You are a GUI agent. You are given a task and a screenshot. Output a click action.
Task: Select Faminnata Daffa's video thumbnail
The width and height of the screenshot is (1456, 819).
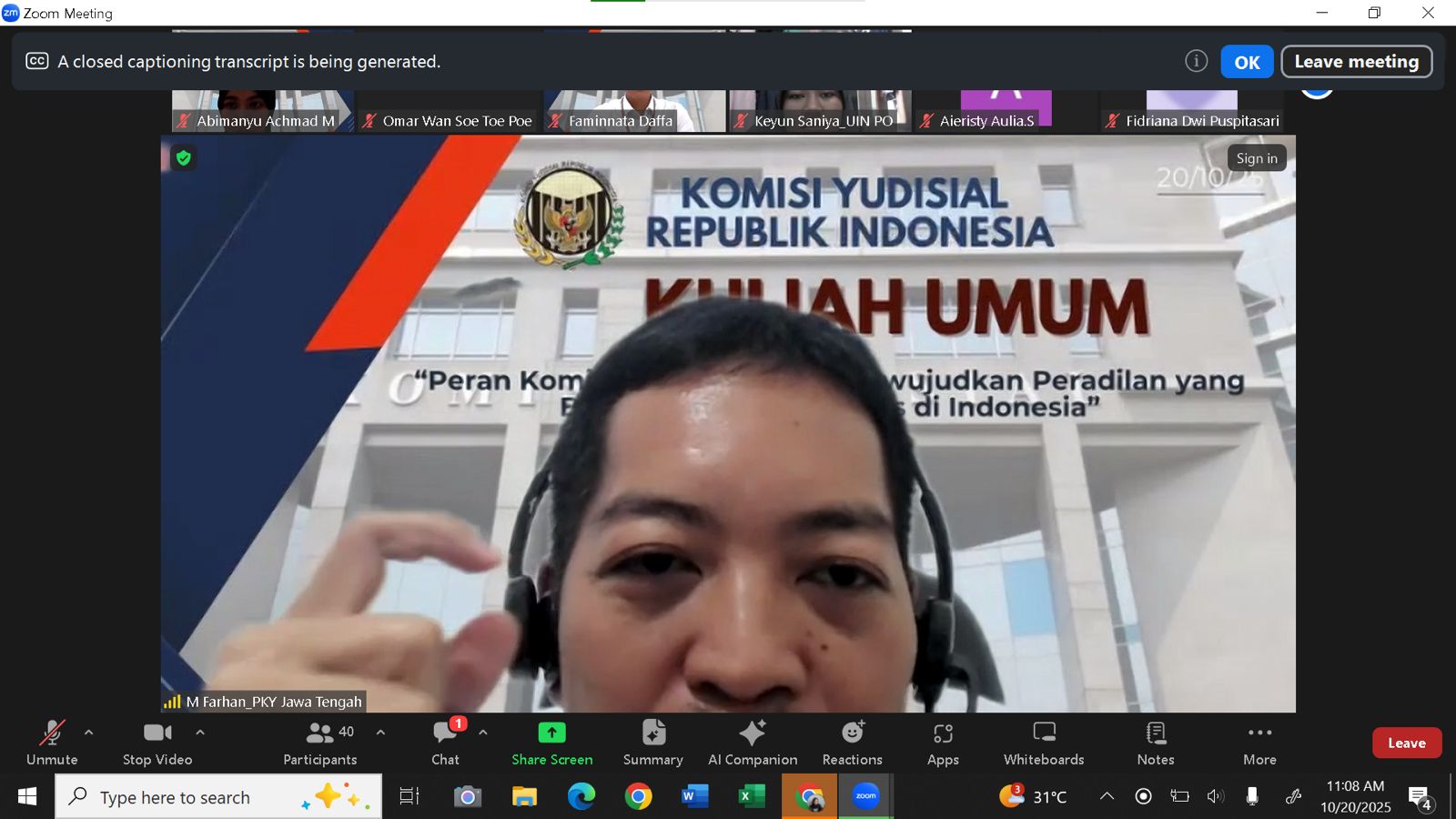pos(634,111)
